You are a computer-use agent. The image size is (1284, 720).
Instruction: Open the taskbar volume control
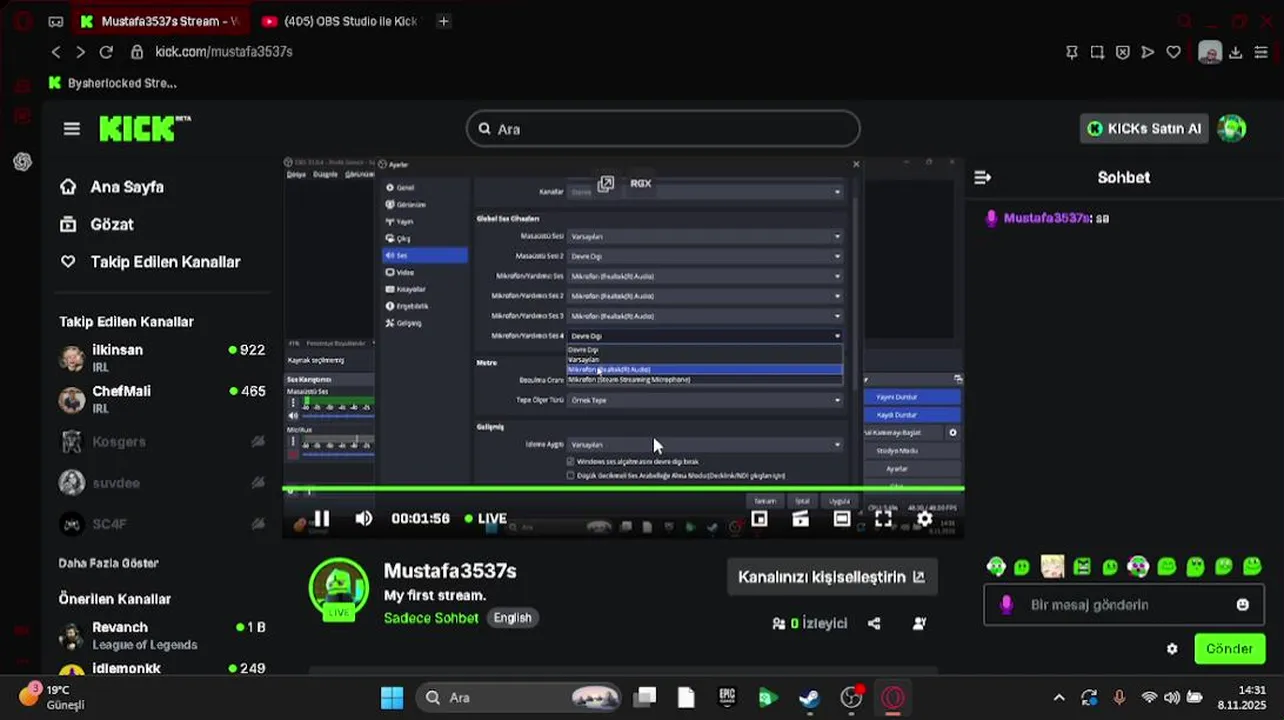point(1172,698)
